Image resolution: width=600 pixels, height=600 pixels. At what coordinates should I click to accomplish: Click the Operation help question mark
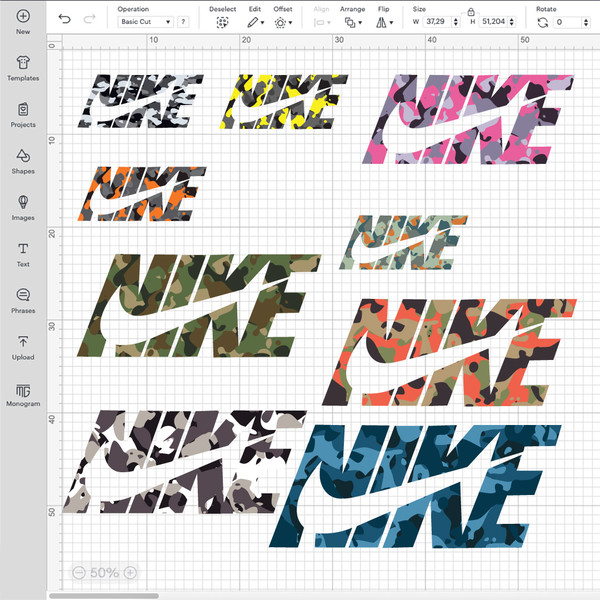click(183, 22)
